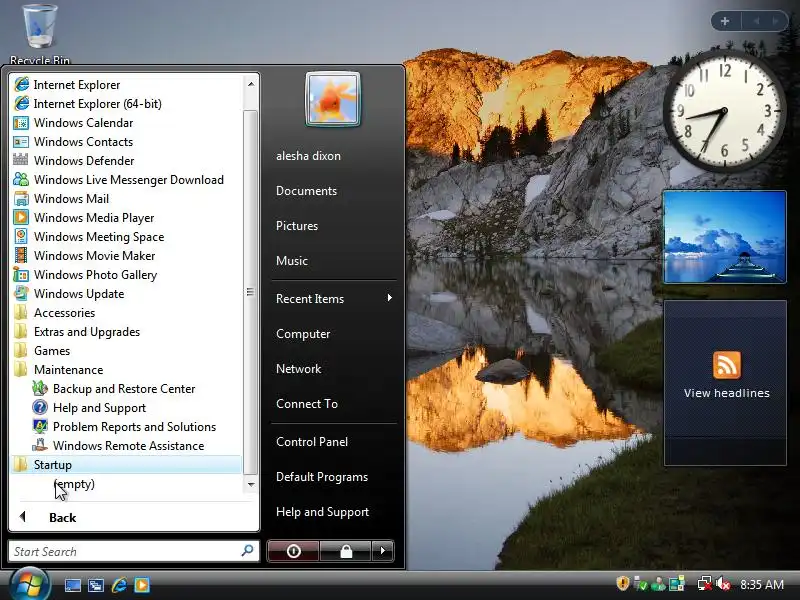Click the network disconnected tray icon
This screenshot has height=600, width=800.
(705, 584)
